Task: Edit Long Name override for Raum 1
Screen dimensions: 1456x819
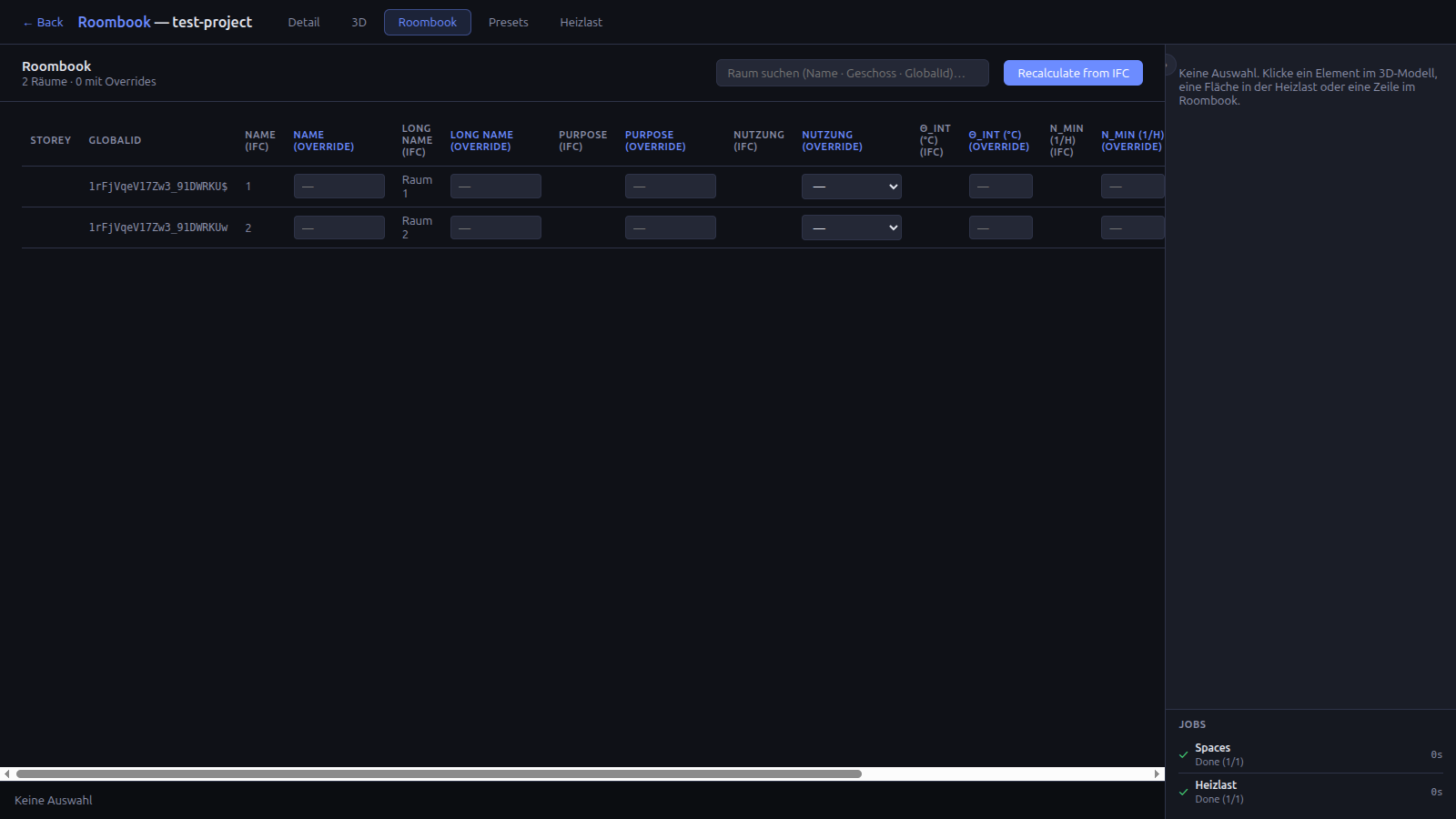Action: coord(495,187)
